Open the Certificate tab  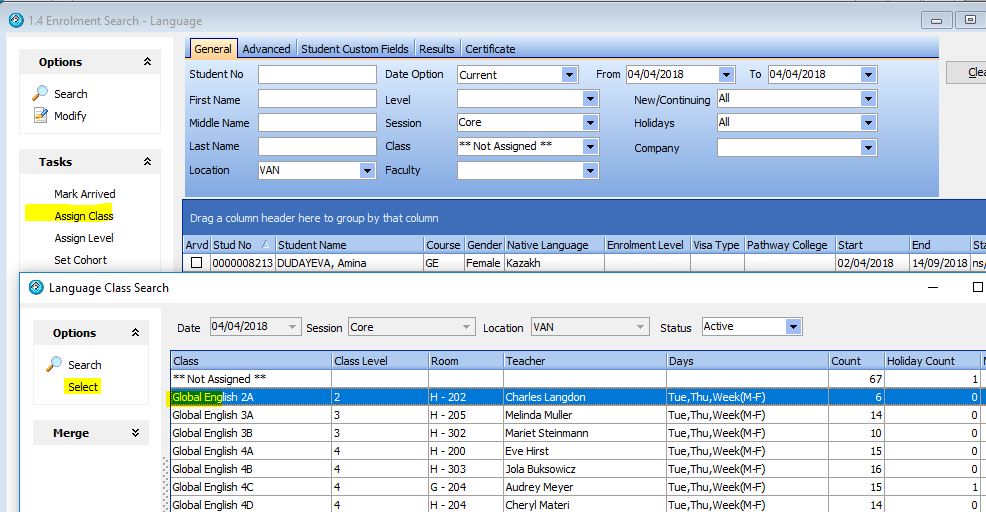[x=490, y=49]
